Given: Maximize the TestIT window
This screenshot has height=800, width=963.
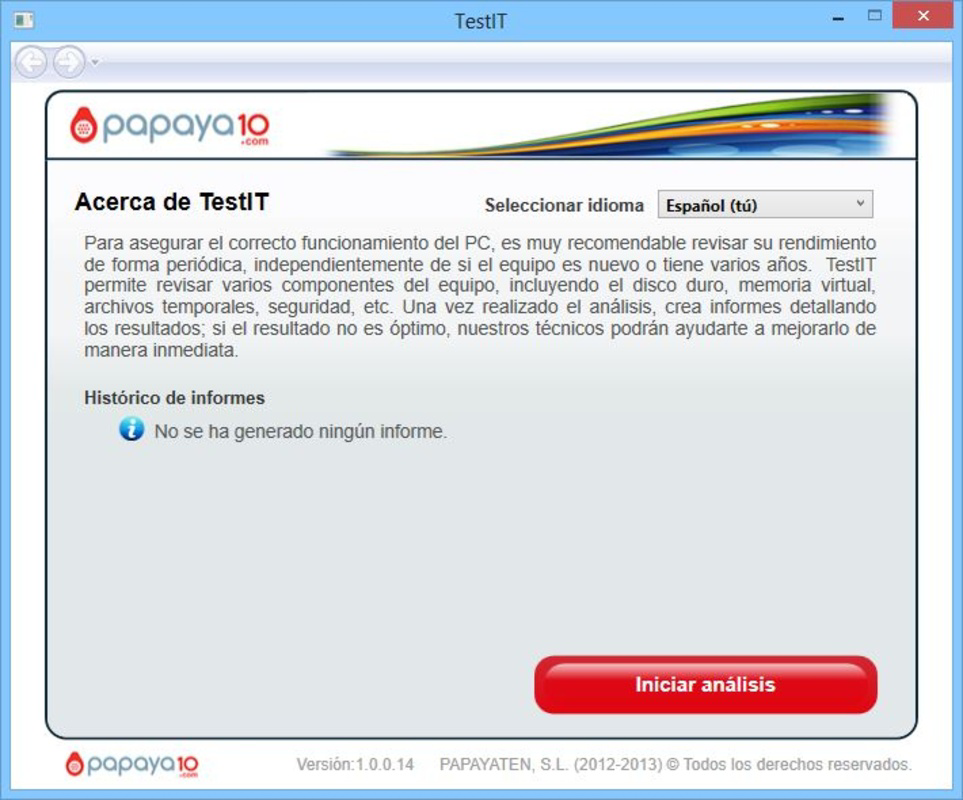Looking at the screenshot, I should click(x=875, y=16).
